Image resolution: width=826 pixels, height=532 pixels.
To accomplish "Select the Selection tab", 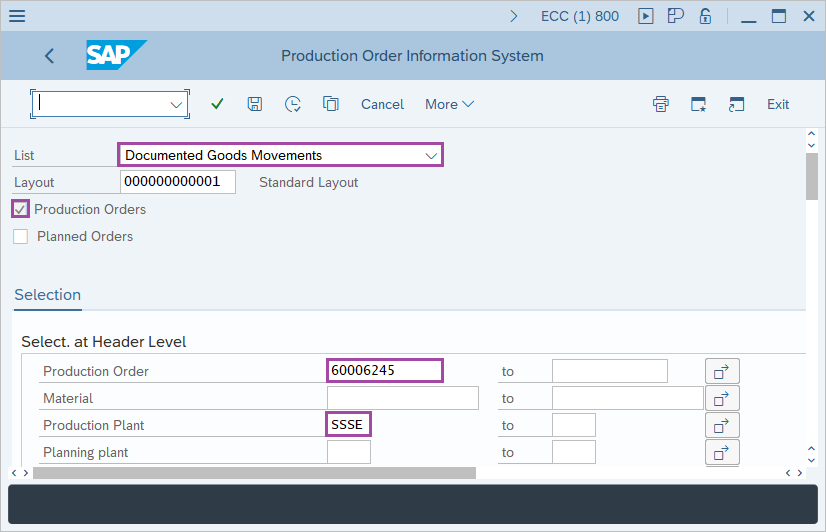I will (48, 294).
